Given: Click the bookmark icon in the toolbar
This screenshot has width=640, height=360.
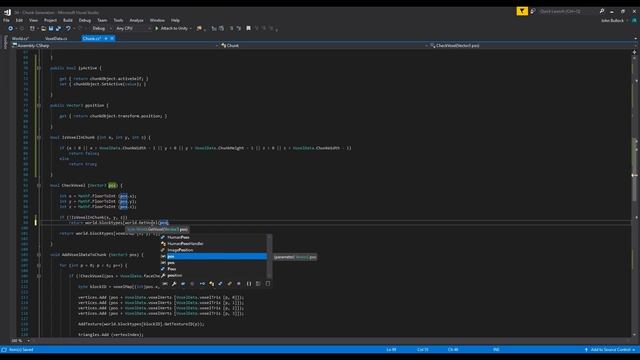Looking at the screenshot, I should click(x=248, y=28).
